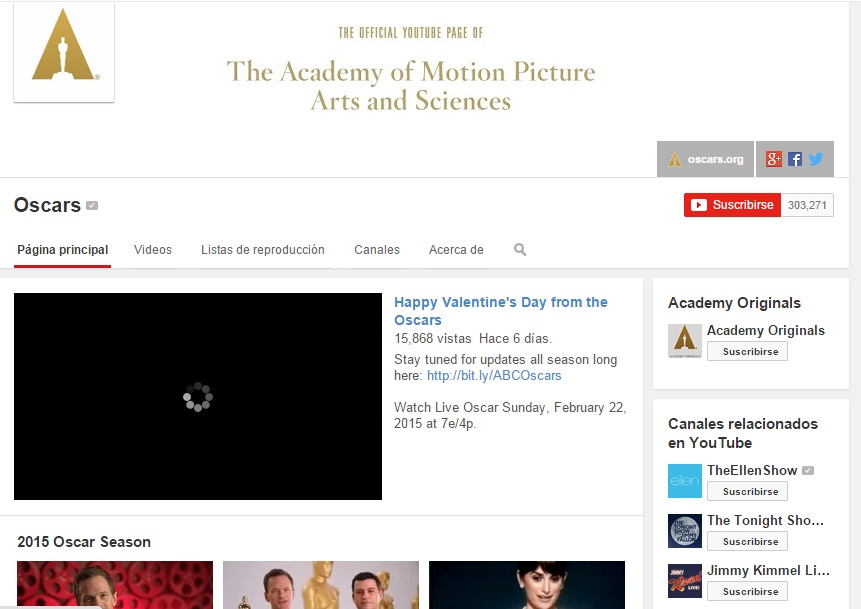Click the 15,868 vistas view count
861x609 pixels.
click(x=433, y=339)
